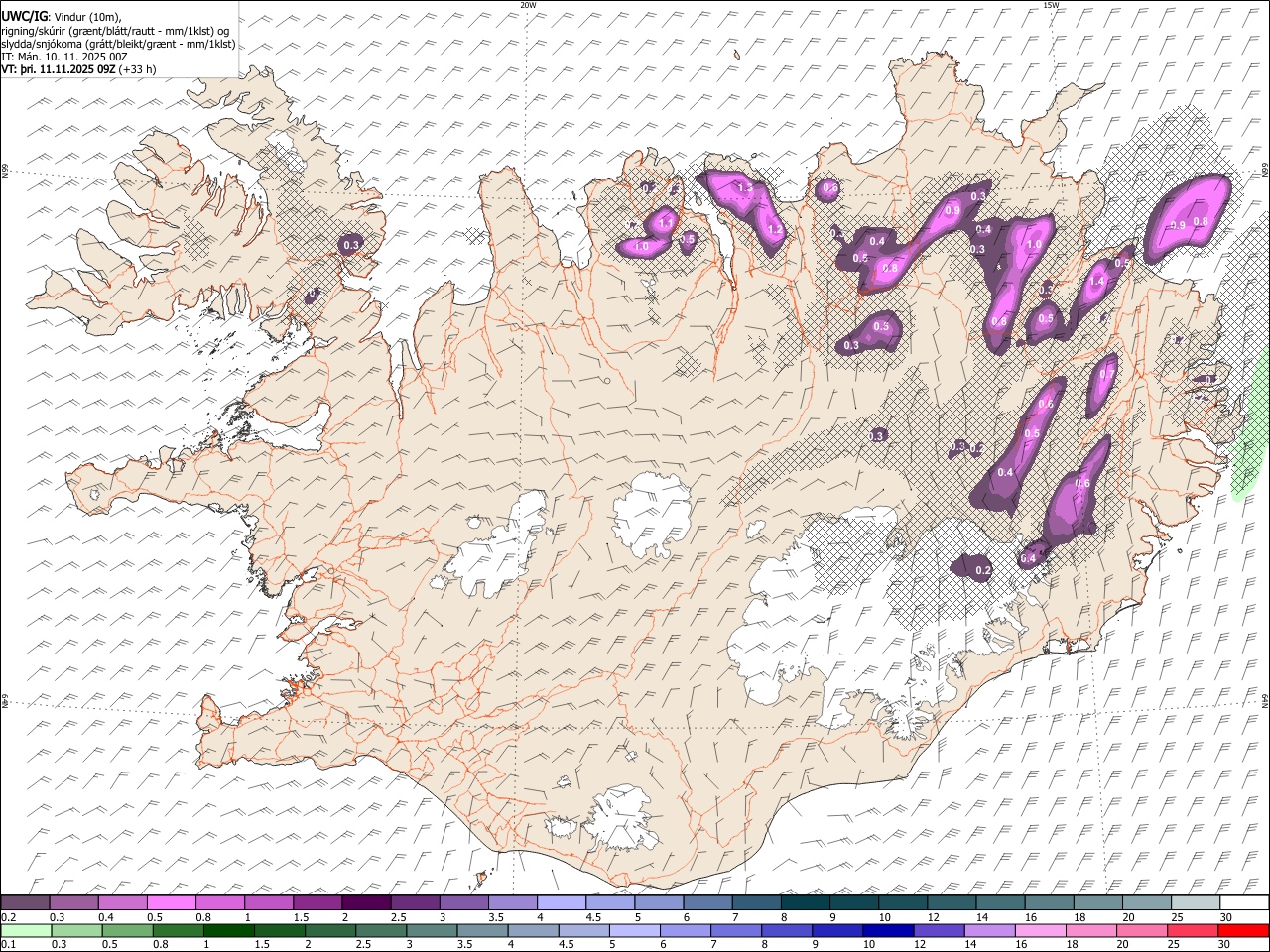
Task: Click the 'IT: Mán. 10. 11. 2025 00Z' line
Action: click(x=64, y=57)
